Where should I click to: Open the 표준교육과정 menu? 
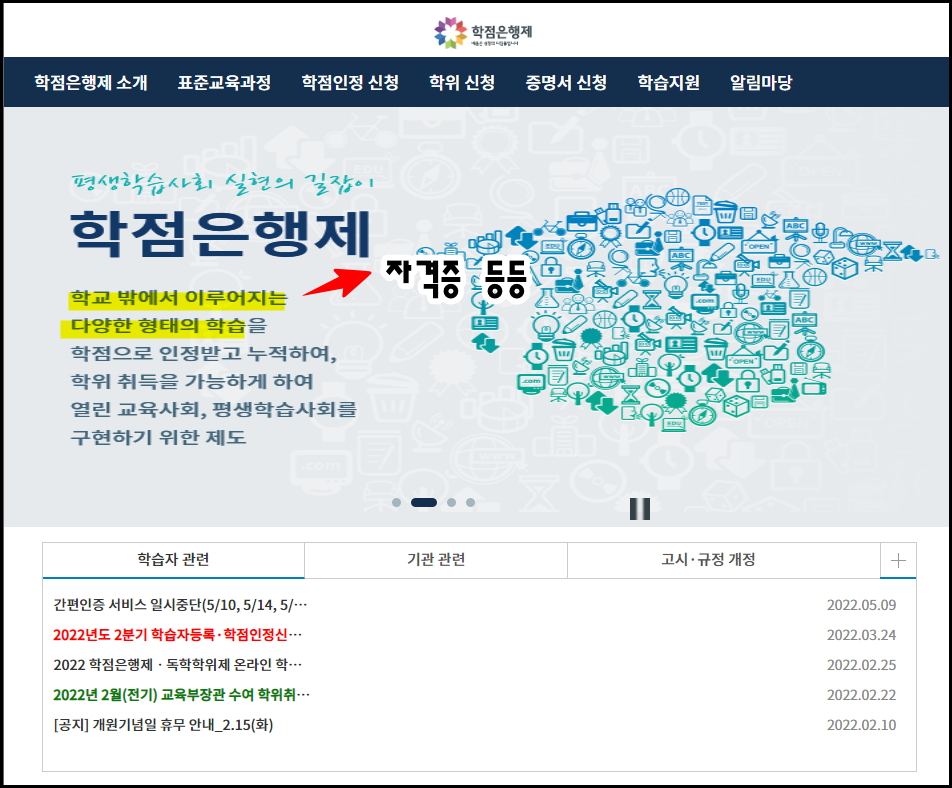(224, 83)
